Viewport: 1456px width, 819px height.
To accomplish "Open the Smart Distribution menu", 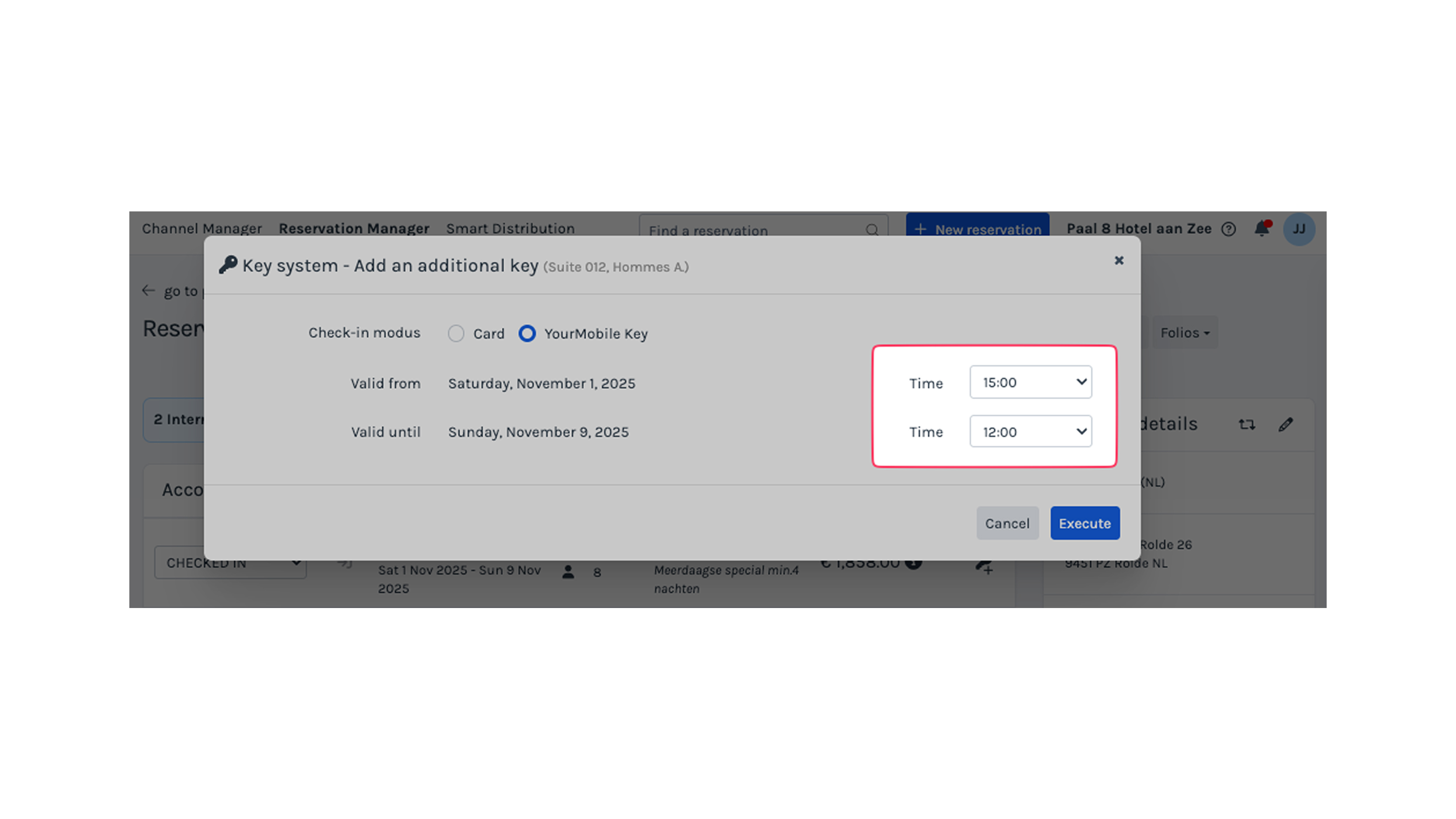I will 510,229.
